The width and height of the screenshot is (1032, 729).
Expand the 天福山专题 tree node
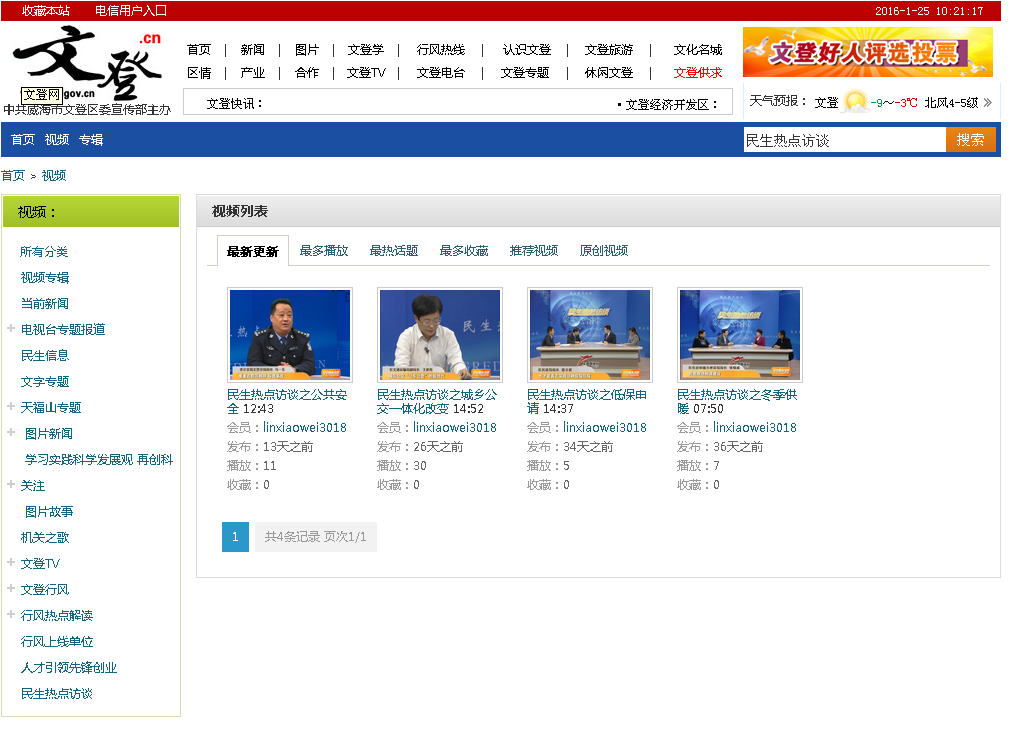pyautogui.click(x=11, y=407)
